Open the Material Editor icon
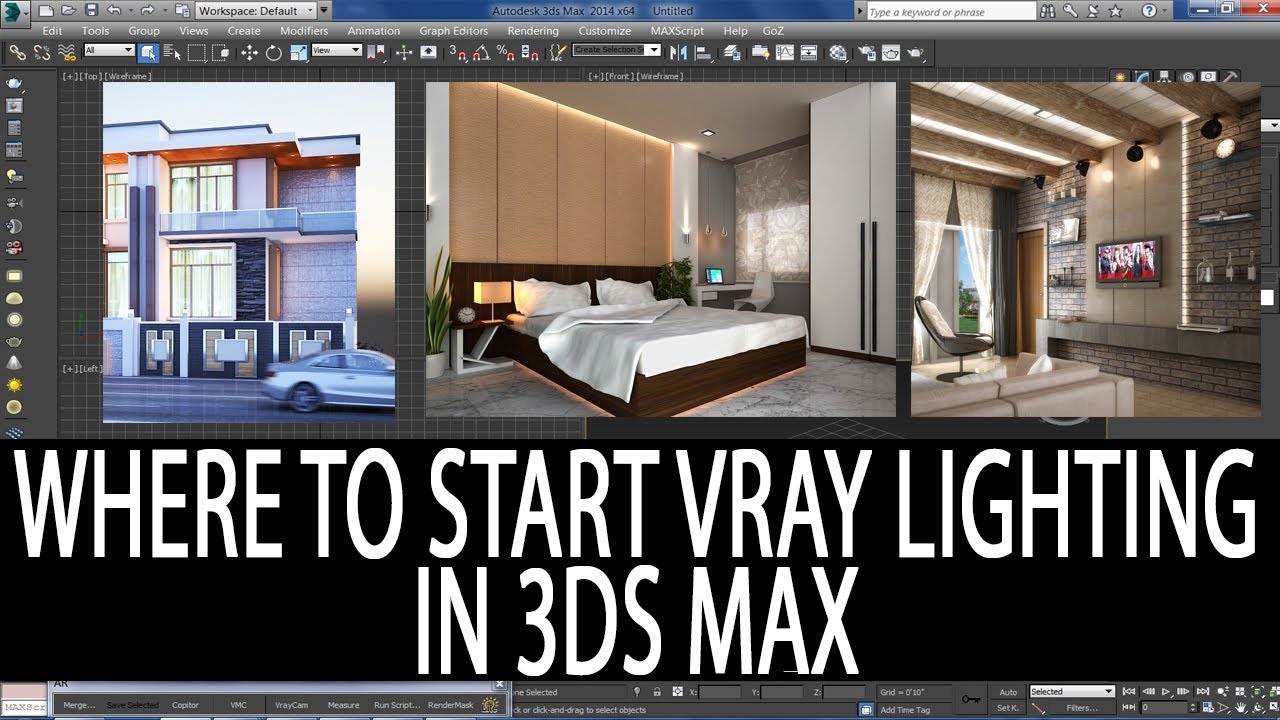The image size is (1280, 720). (837, 52)
